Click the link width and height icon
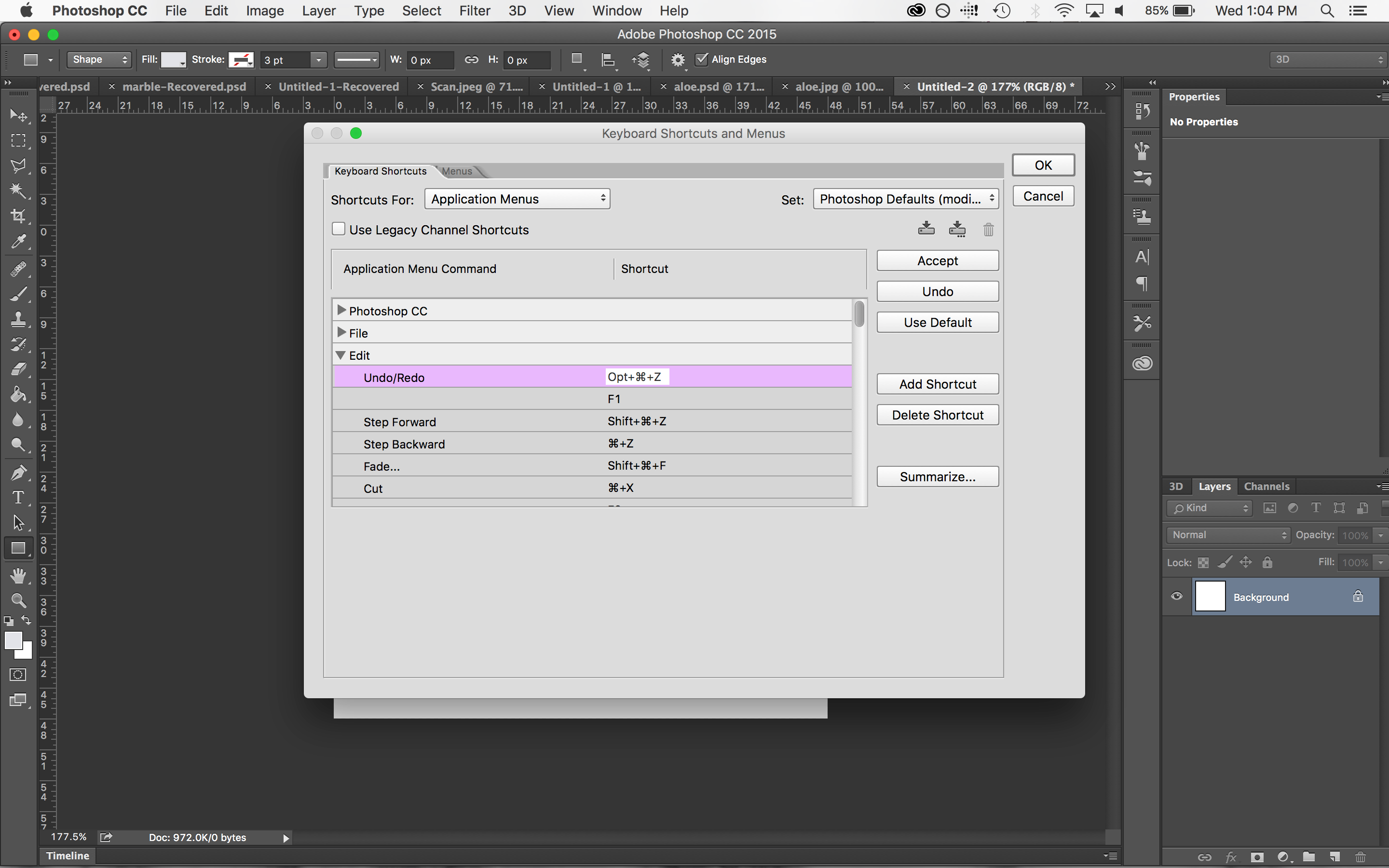 pyautogui.click(x=471, y=60)
